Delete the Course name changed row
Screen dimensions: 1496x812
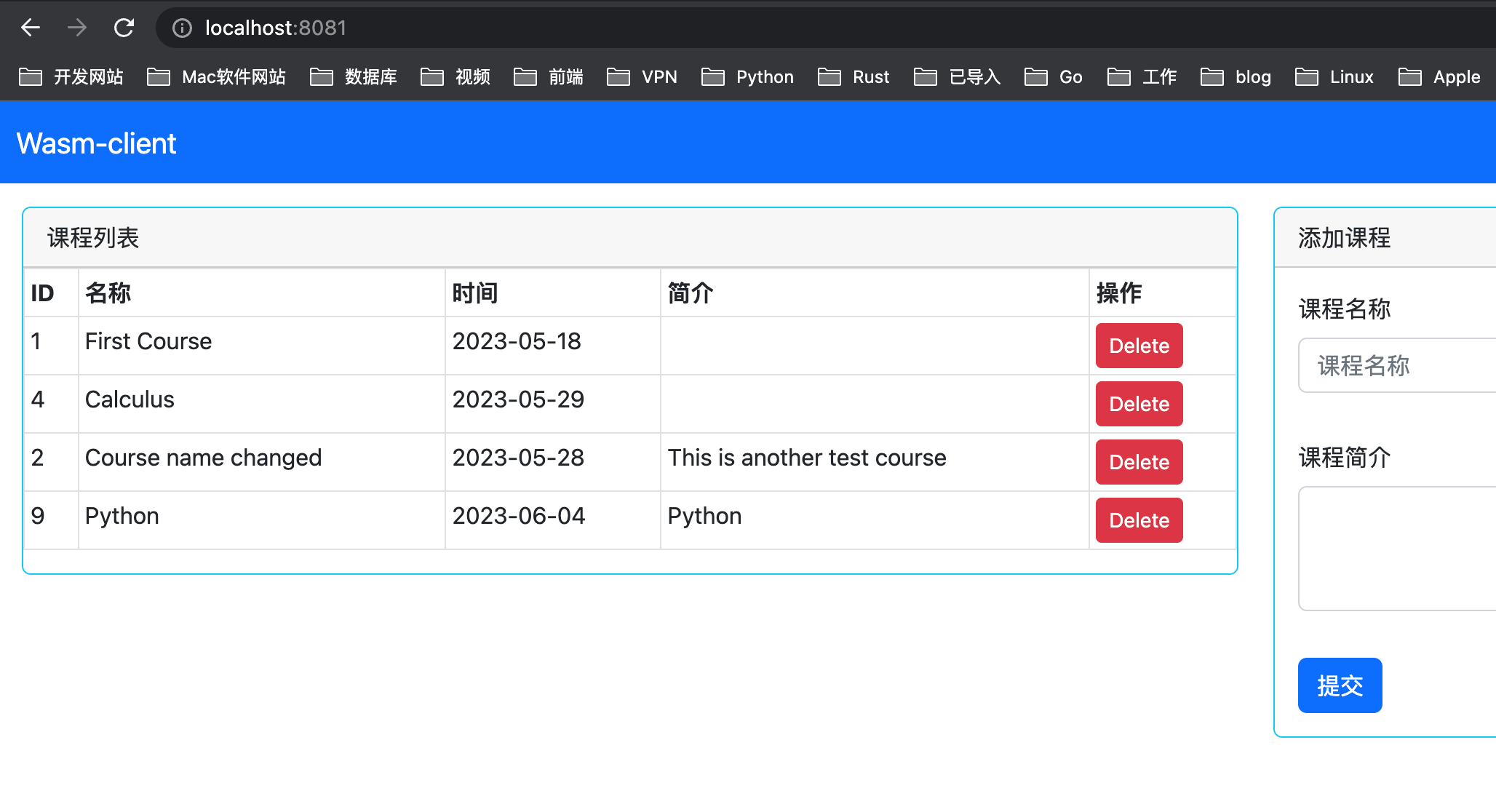(1139, 462)
